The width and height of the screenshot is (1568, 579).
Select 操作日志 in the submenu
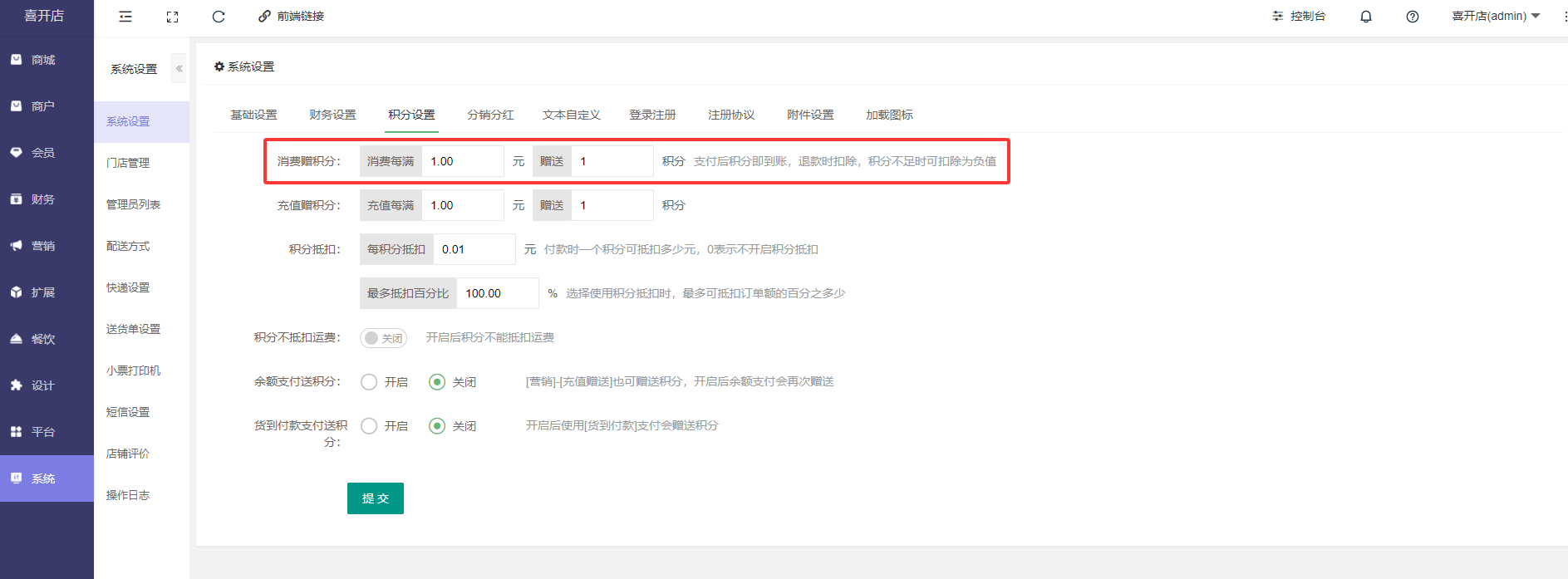[x=141, y=495]
